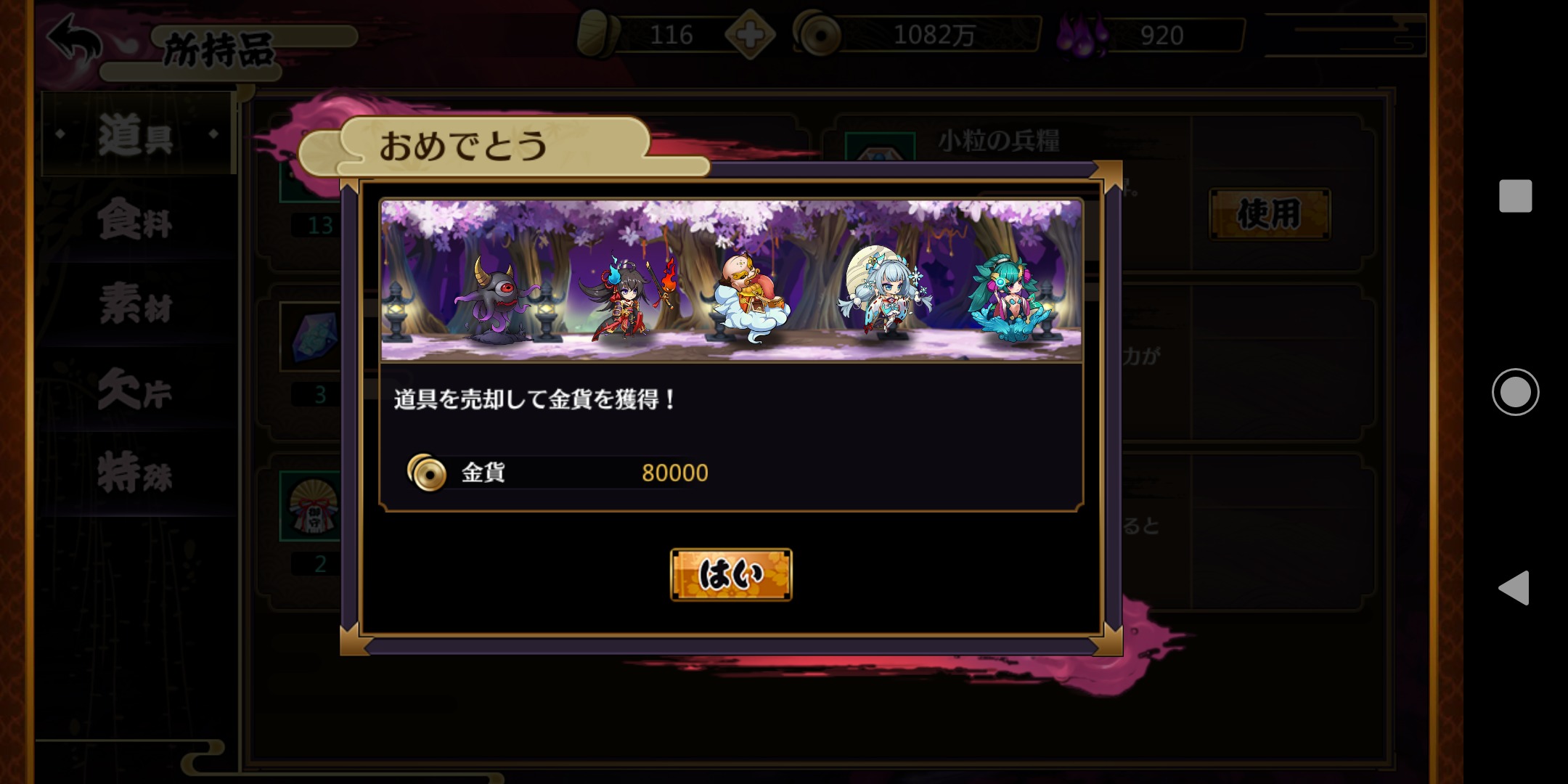Select the 素材 category tab
Viewport: 1568px width, 784px height.
[136, 303]
